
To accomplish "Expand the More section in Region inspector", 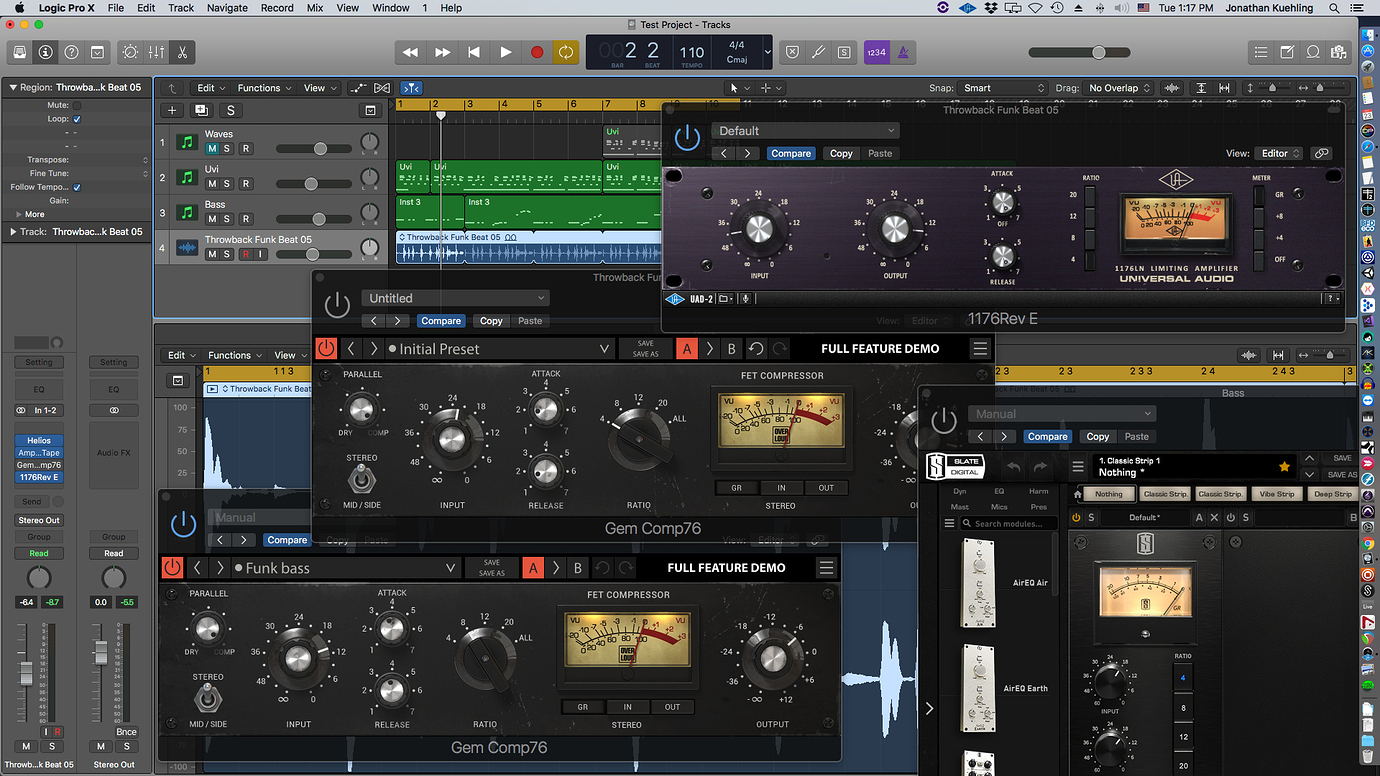I will coord(19,214).
